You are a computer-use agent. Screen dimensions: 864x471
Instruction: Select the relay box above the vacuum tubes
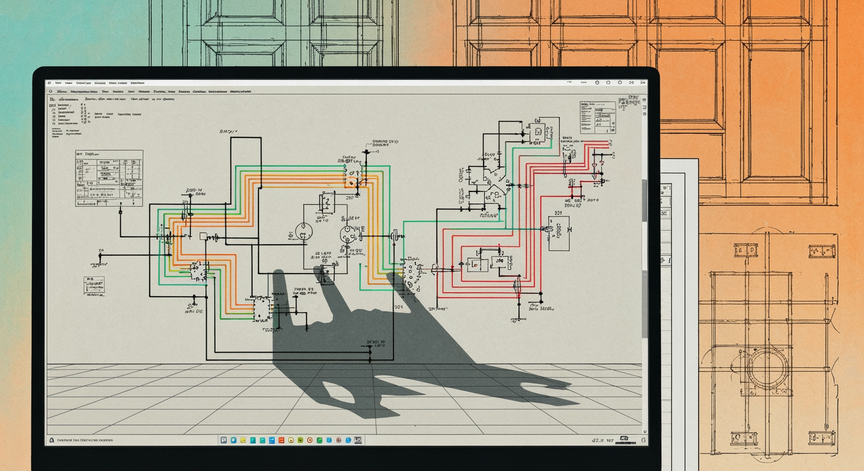[x=327, y=202]
